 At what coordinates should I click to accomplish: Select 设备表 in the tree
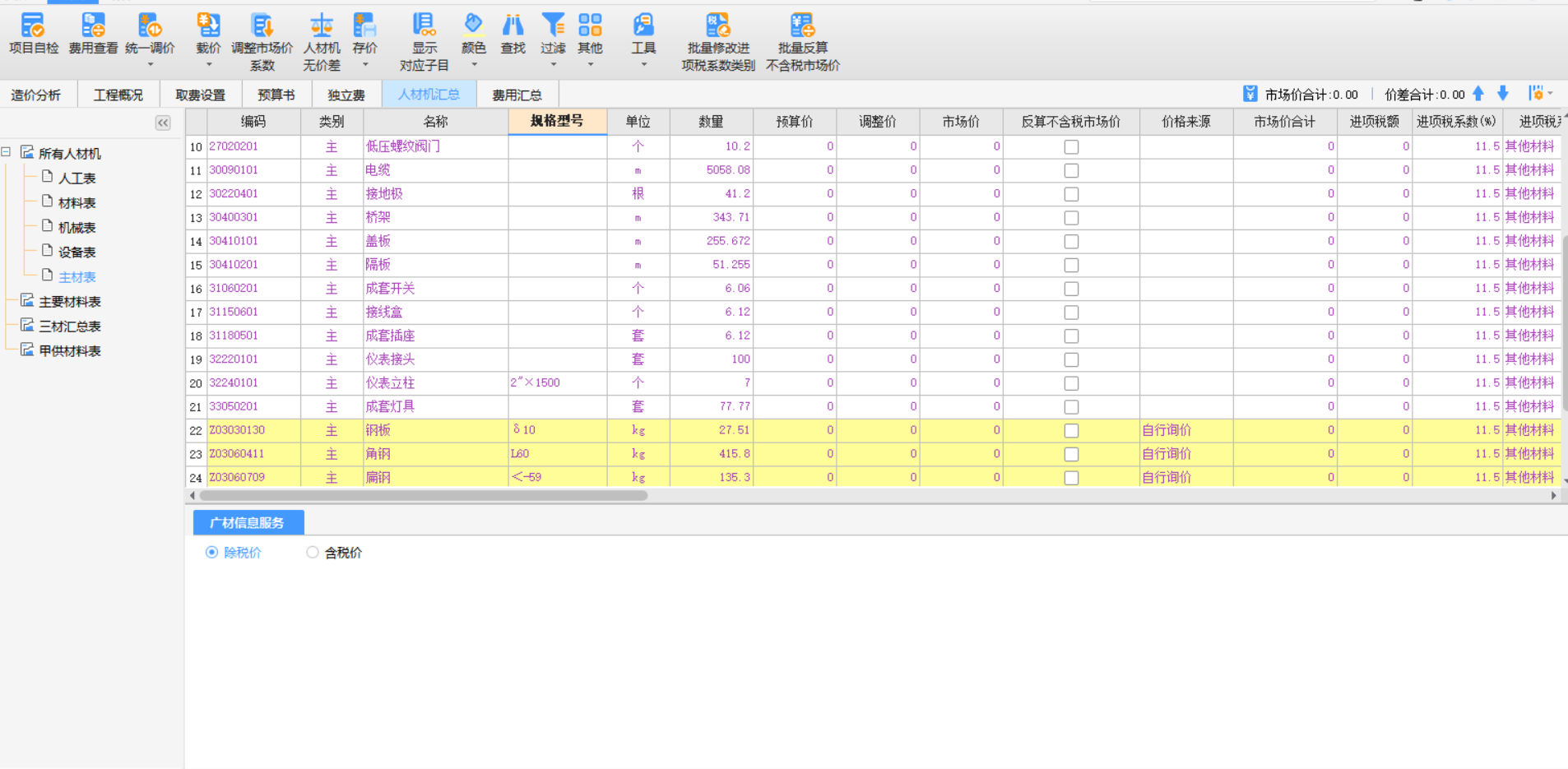tap(77, 252)
